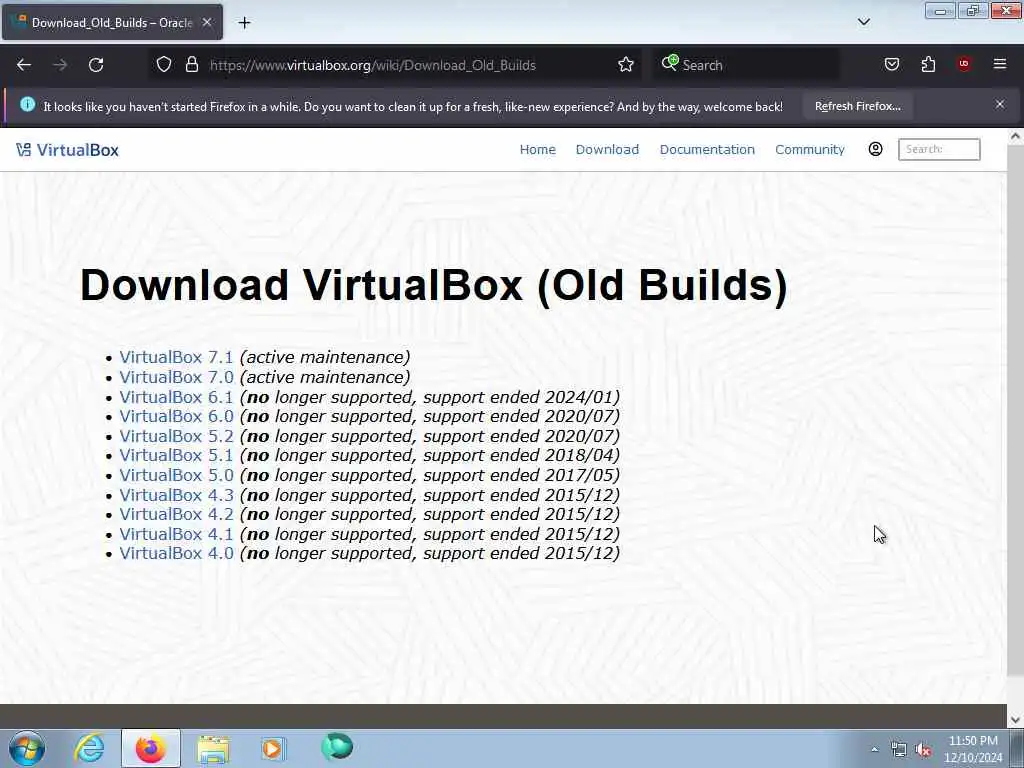This screenshot has width=1024, height=768.
Task: Open the taskbar clock showing 11:50 PM
Action: (973, 749)
